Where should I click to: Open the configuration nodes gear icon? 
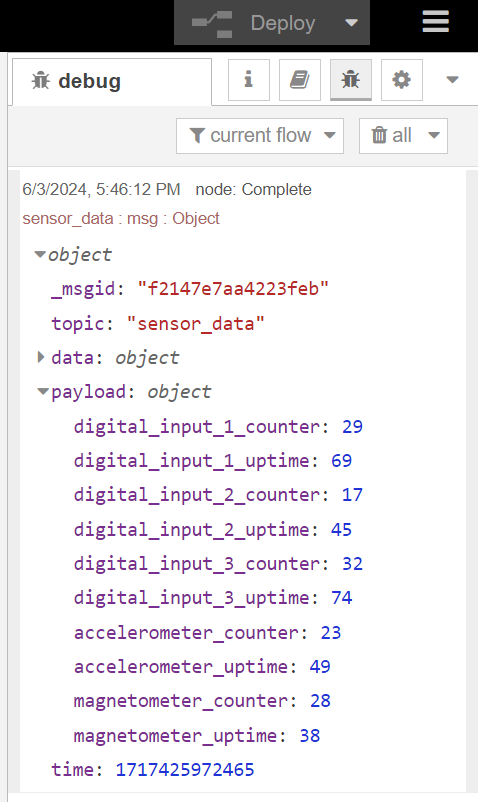tap(402, 80)
